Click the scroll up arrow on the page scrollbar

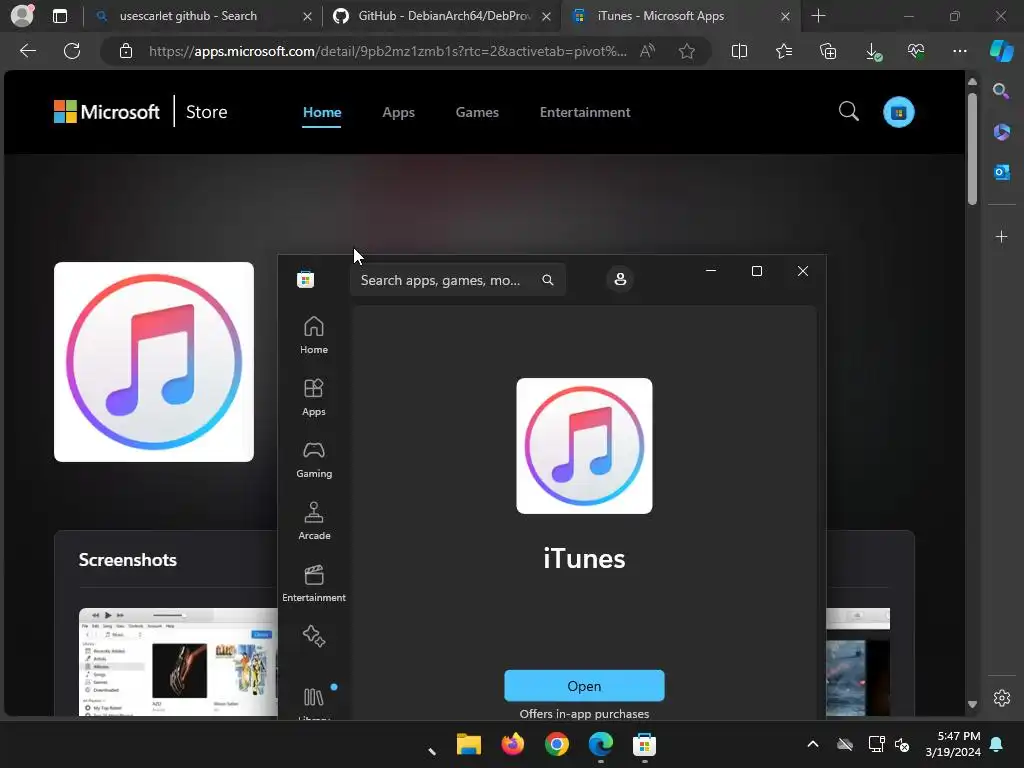point(972,82)
